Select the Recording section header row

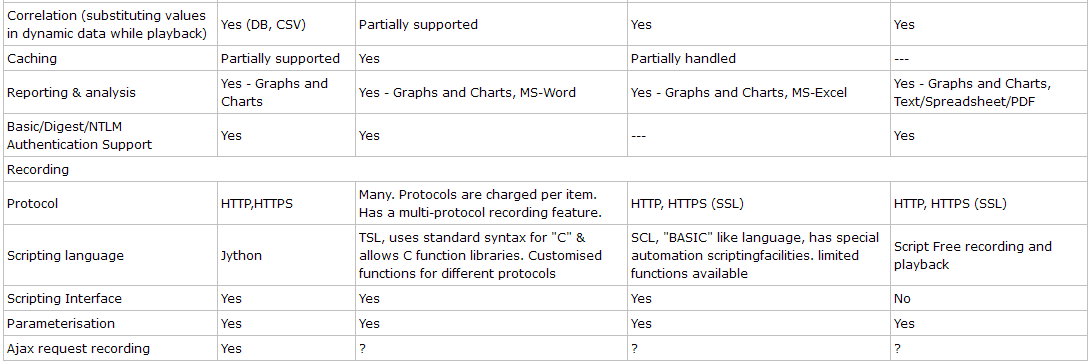[546, 169]
